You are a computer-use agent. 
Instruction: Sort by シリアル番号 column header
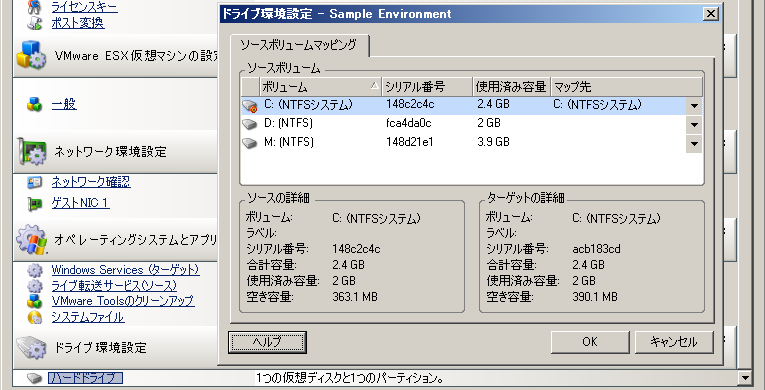(x=427, y=87)
